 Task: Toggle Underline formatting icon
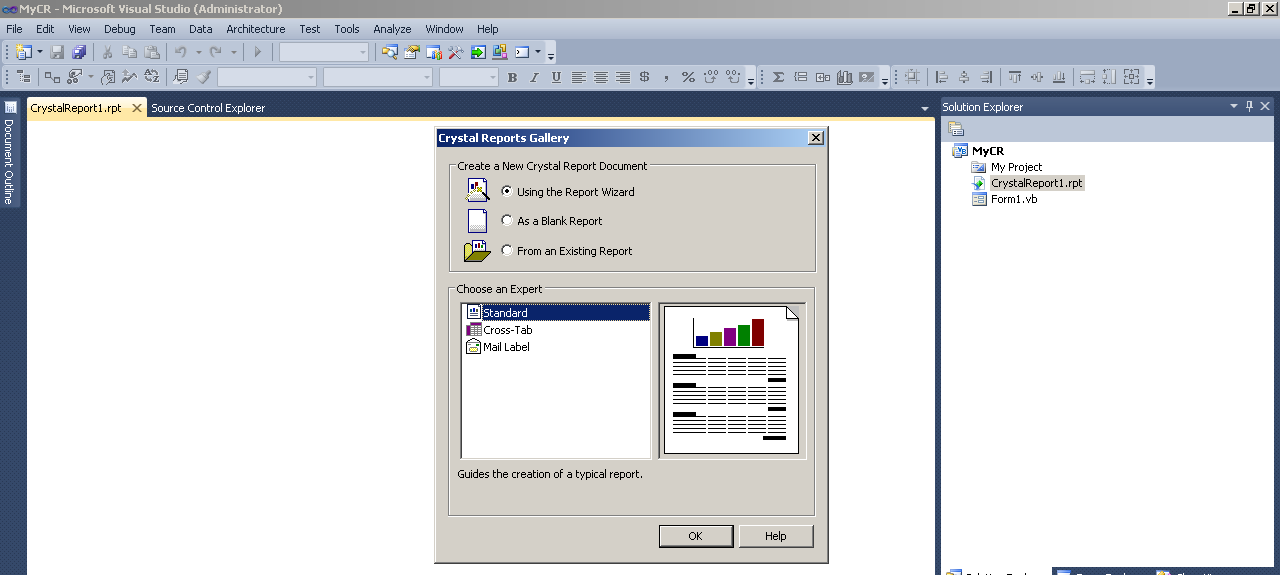pyautogui.click(x=556, y=77)
